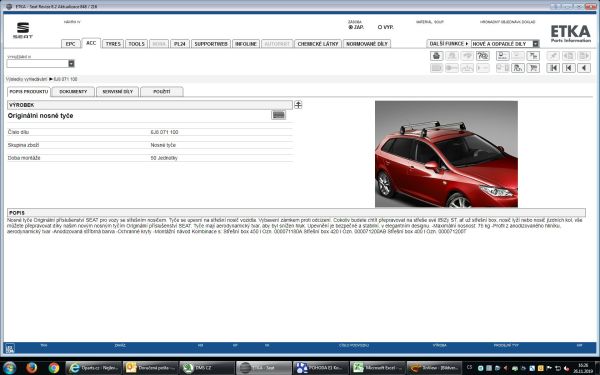Screen dimensions: 600x375
Task: Open the DALŠÍ FUNKCE menu
Action: (x=448, y=44)
